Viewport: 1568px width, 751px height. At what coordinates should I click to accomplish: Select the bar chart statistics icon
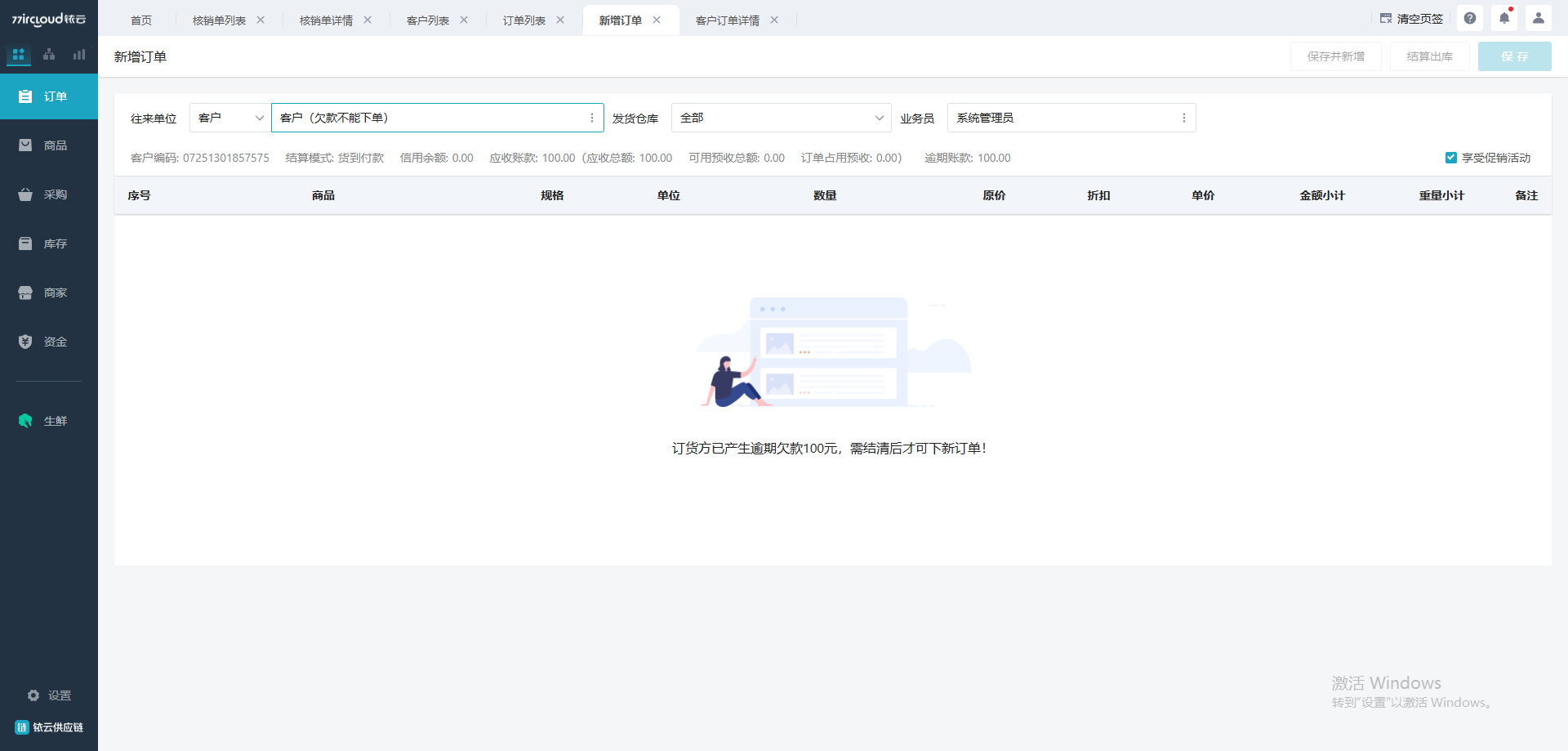(79, 55)
